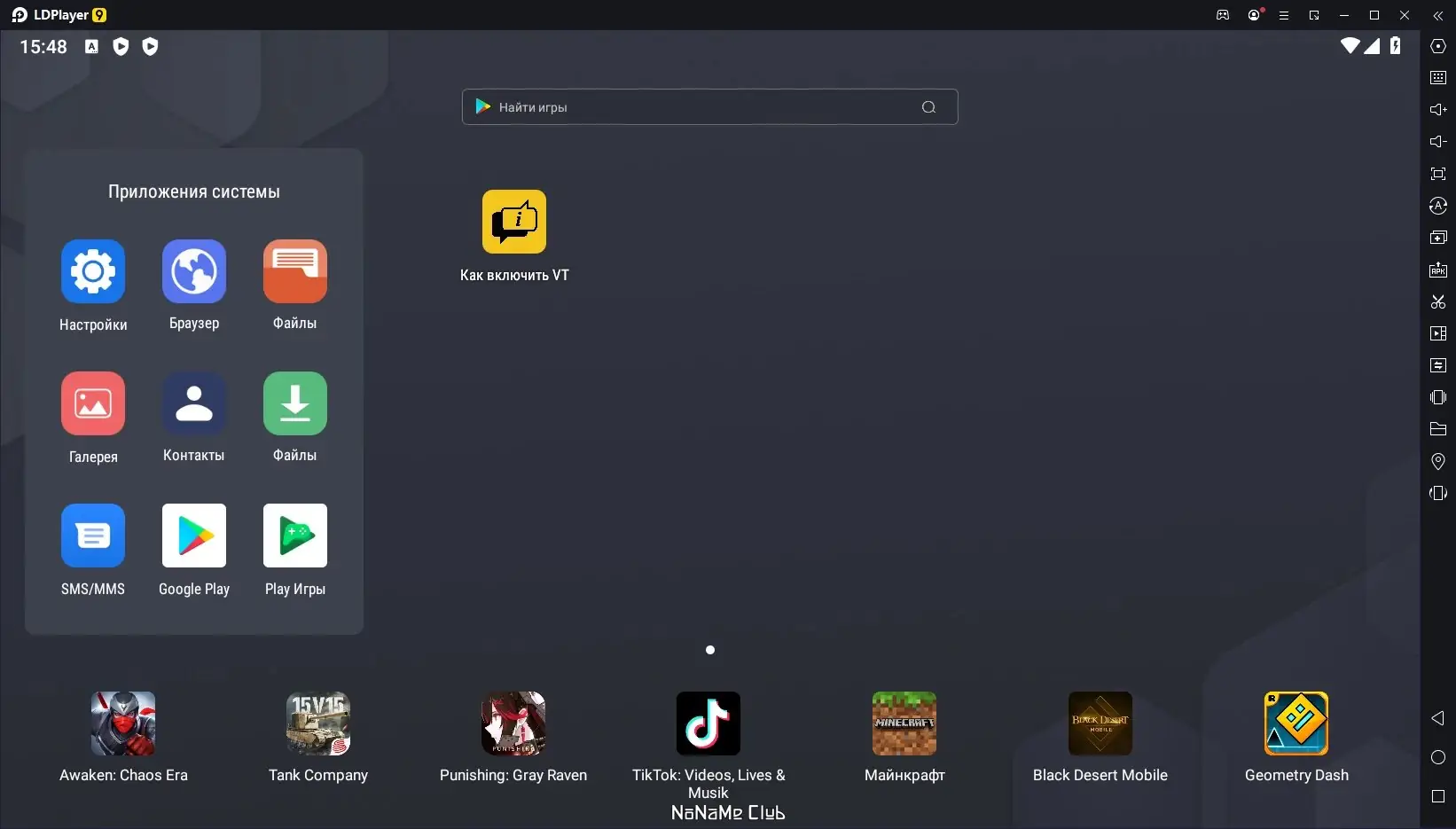
Task: Open the TikTok app
Action: (x=708, y=723)
